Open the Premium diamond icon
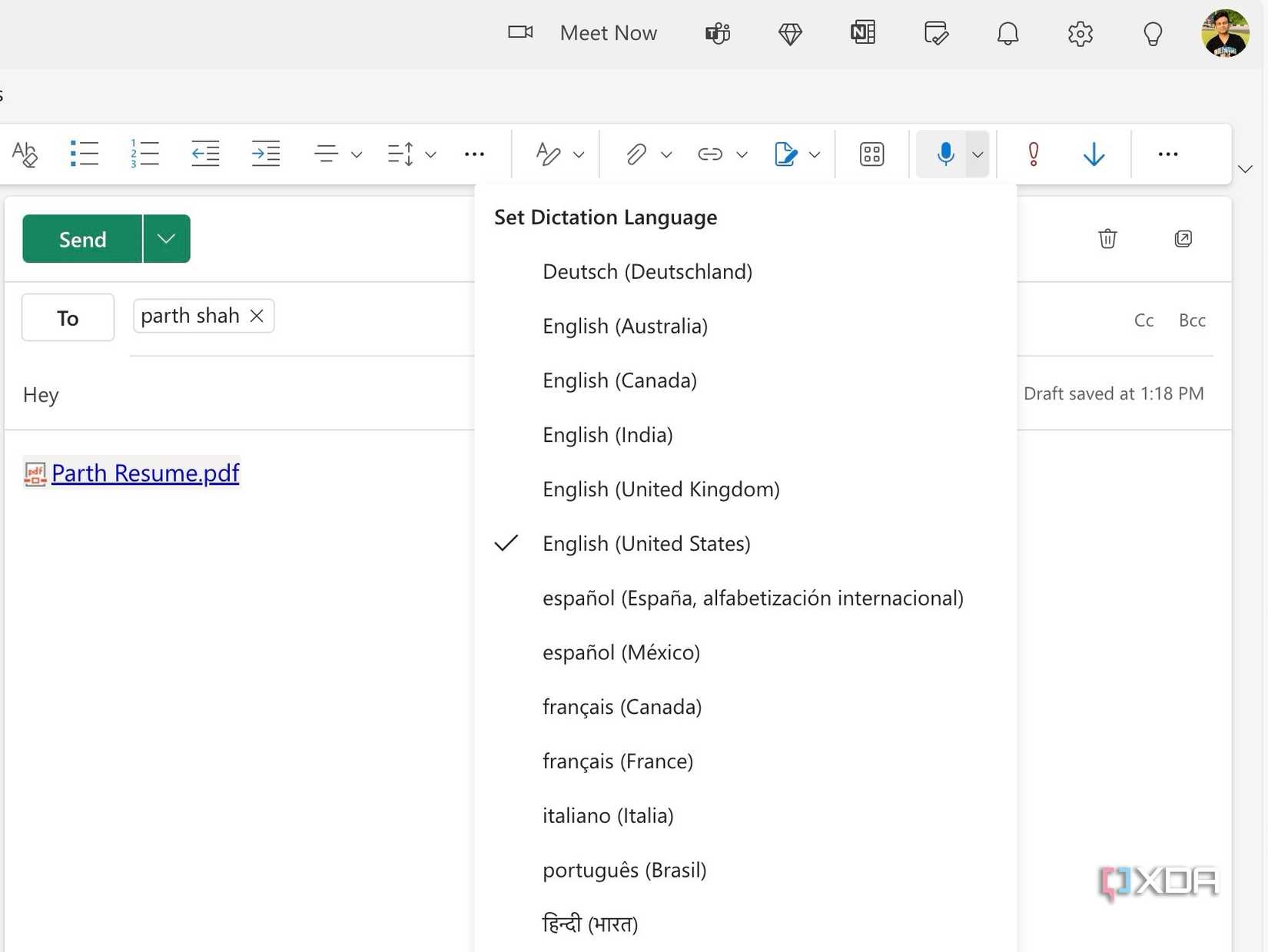The width and height of the screenshot is (1268, 952). pos(790,34)
